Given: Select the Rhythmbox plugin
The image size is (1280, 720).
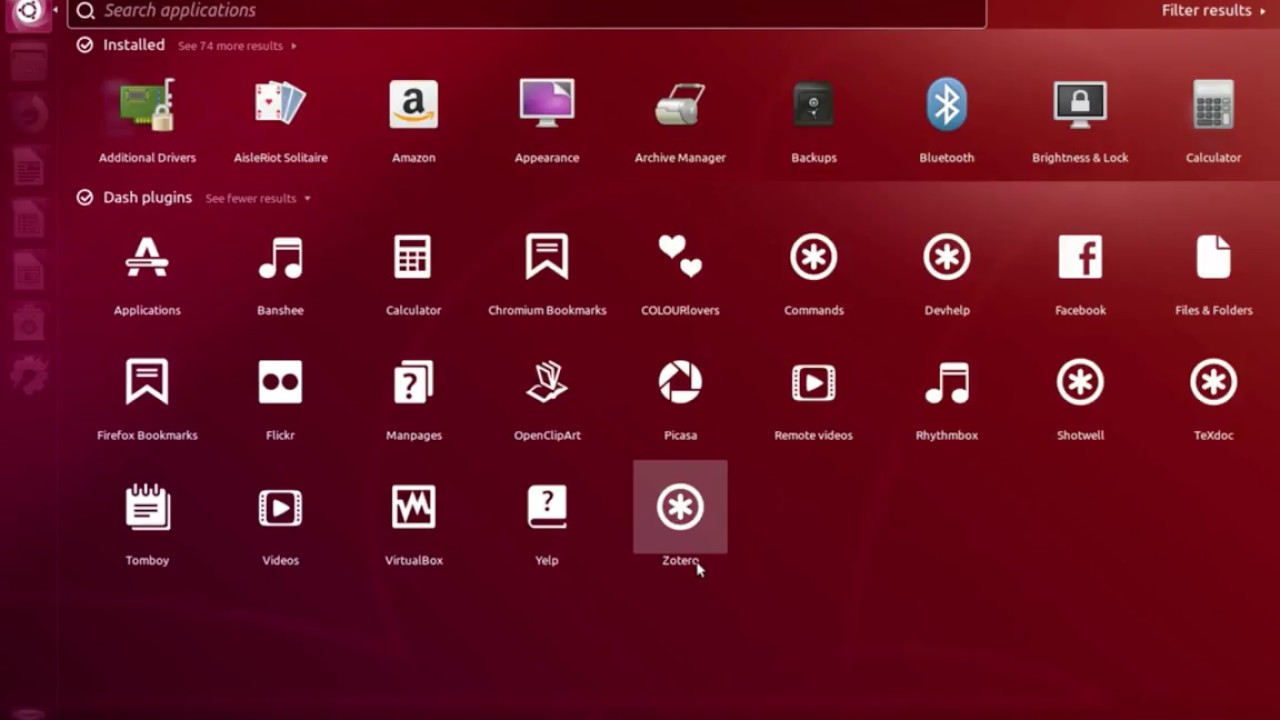Looking at the screenshot, I should 947,382.
